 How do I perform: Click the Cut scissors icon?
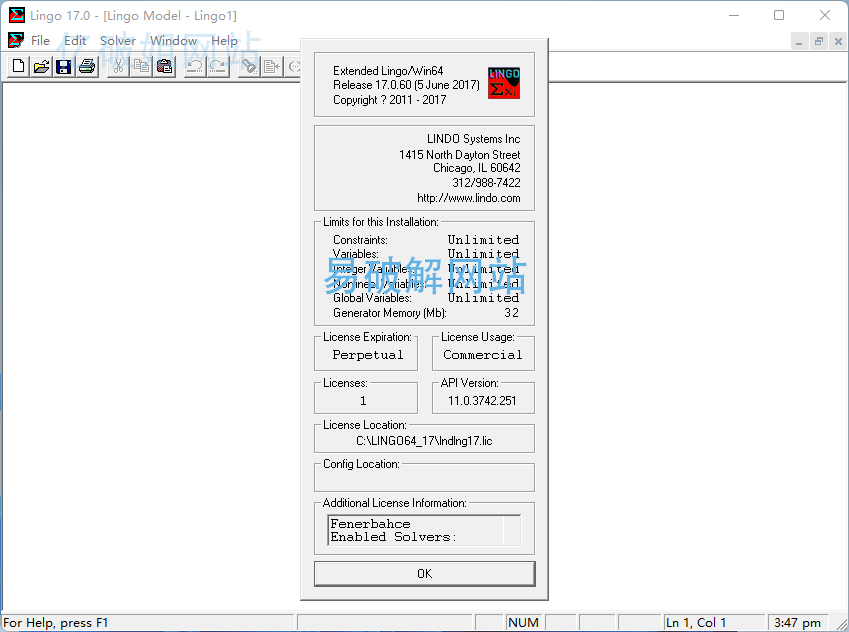[118, 67]
